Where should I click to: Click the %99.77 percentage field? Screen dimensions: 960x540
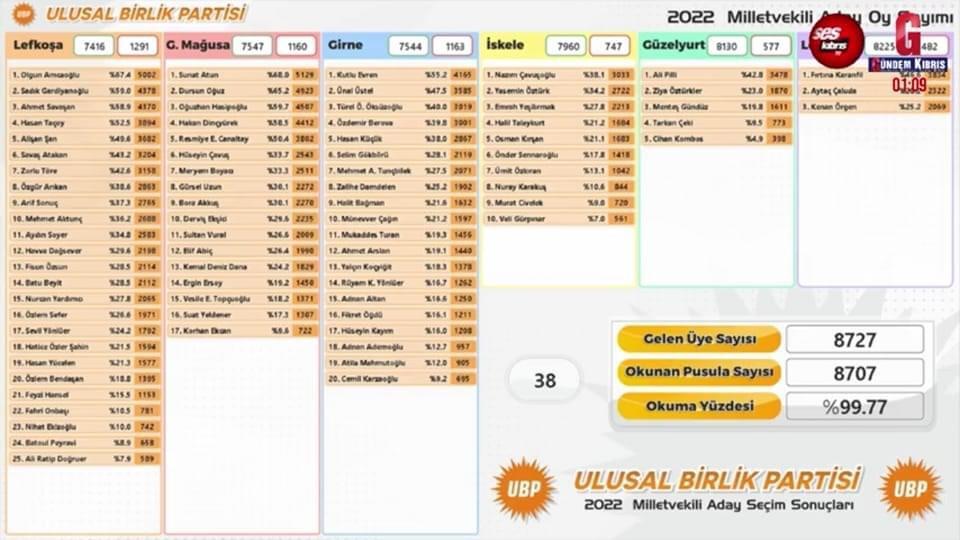pyautogui.click(x=854, y=406)
